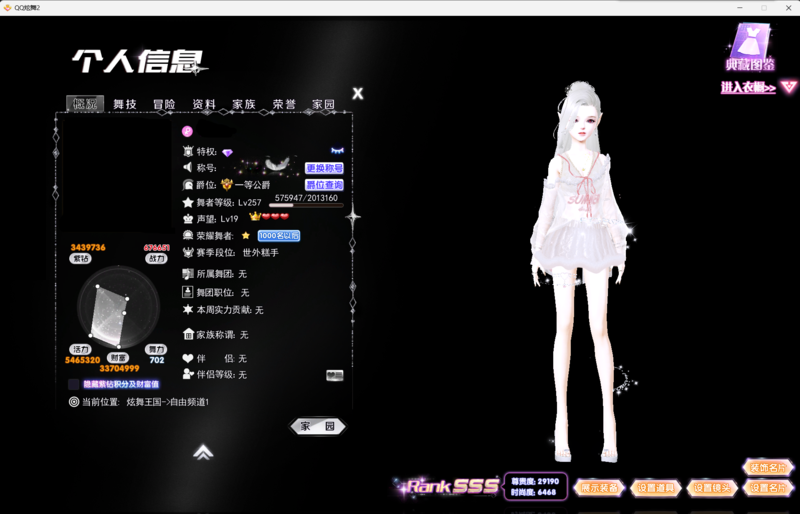
Task: Open the 进入衣橱 wardrobe link
Action: (747, 88)
